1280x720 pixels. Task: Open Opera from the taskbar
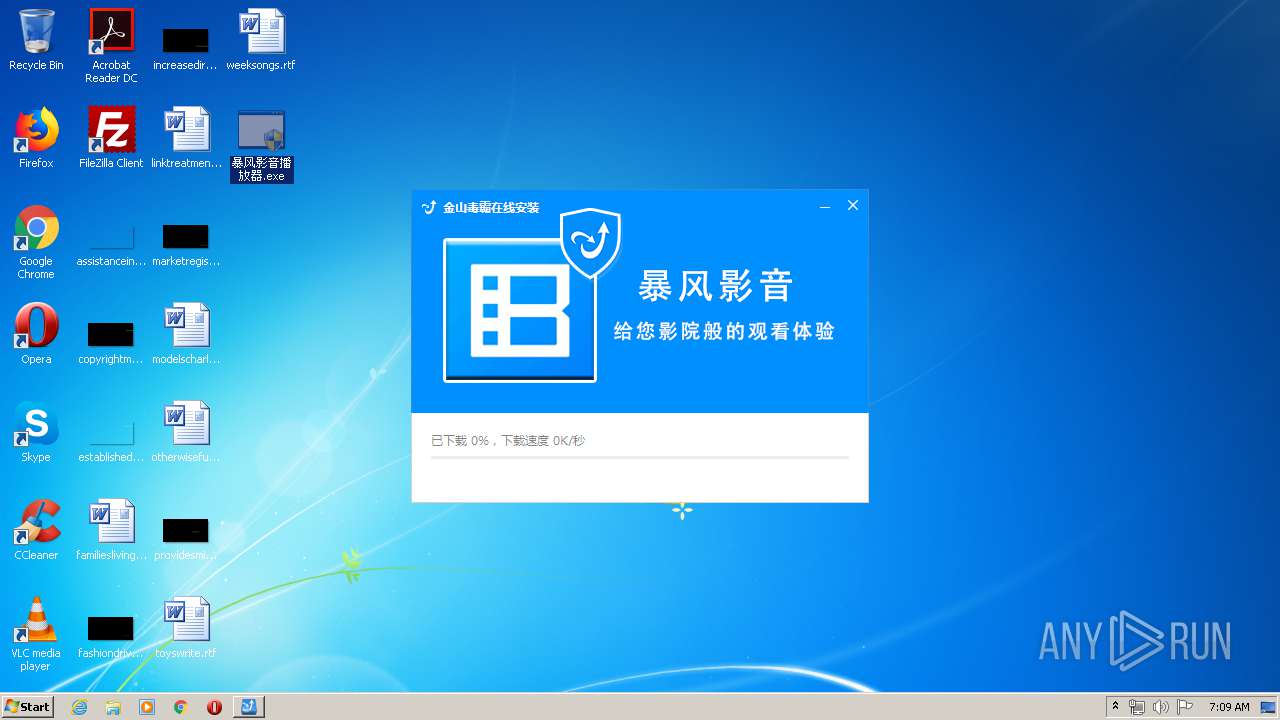(214, 707)
